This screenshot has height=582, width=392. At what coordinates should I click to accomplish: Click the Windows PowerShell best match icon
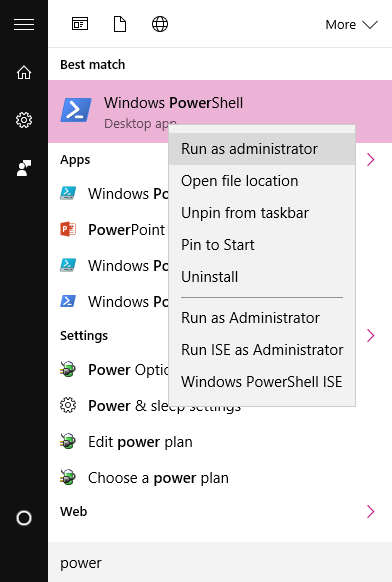tap(76, 110)
